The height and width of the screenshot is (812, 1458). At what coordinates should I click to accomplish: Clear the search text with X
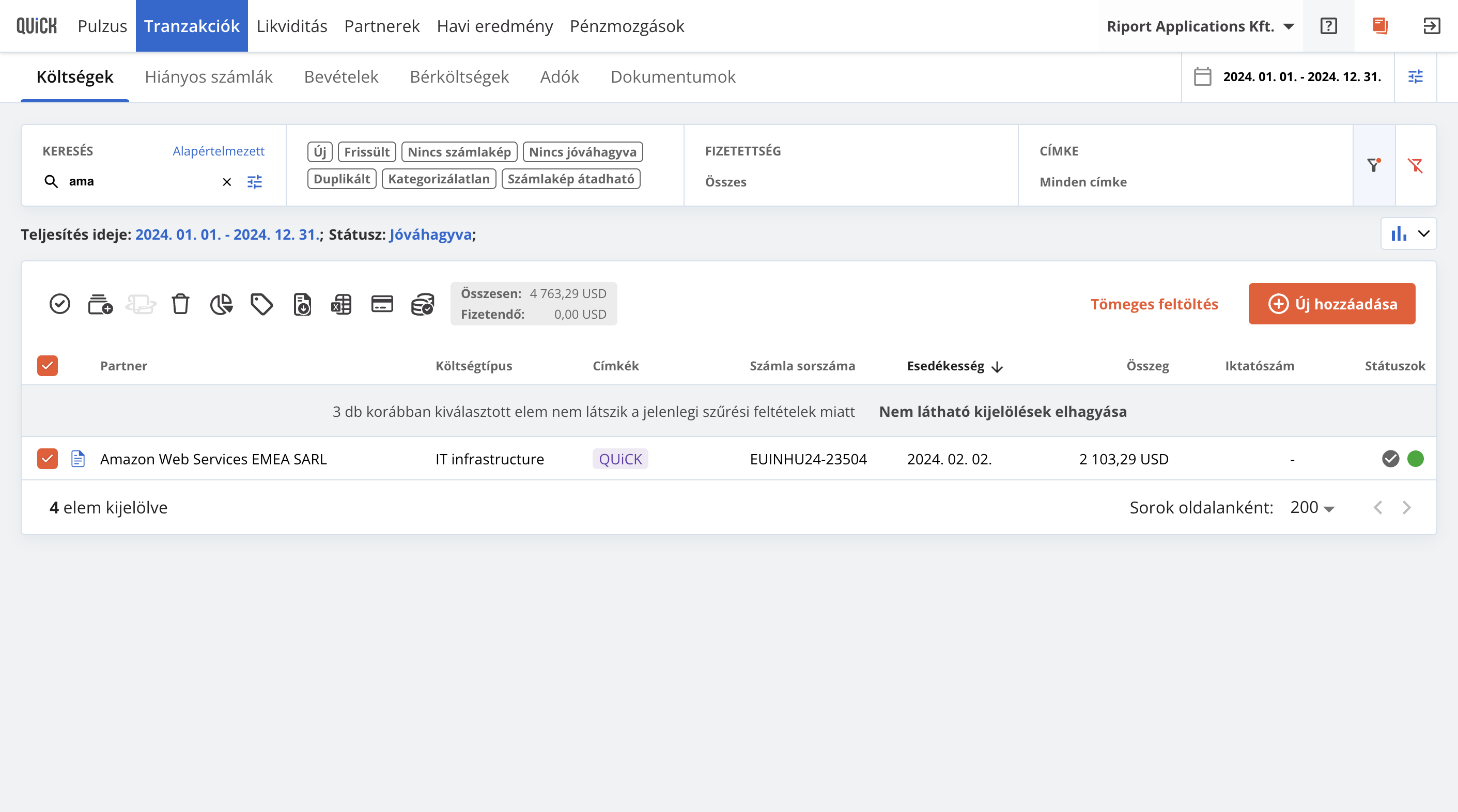pos(227,182)
